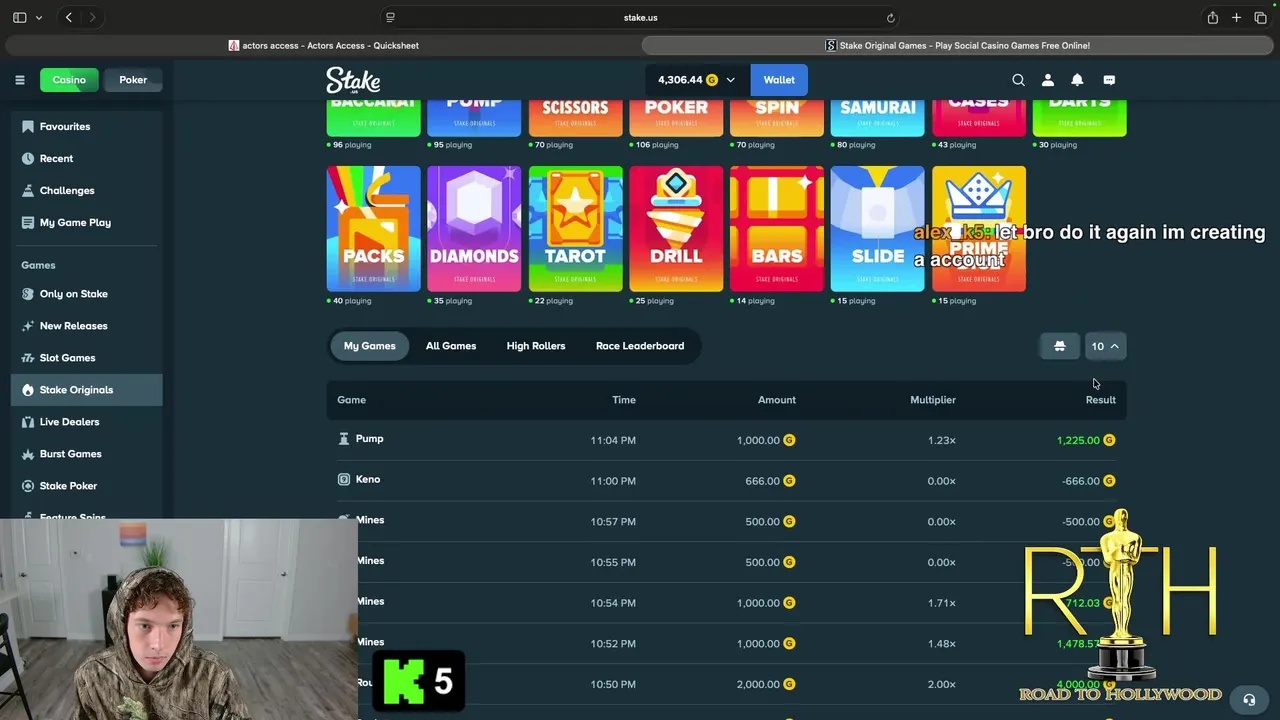The image size is (1280, 720).
Task: Select the My Games tab
Action: point(370,346)
